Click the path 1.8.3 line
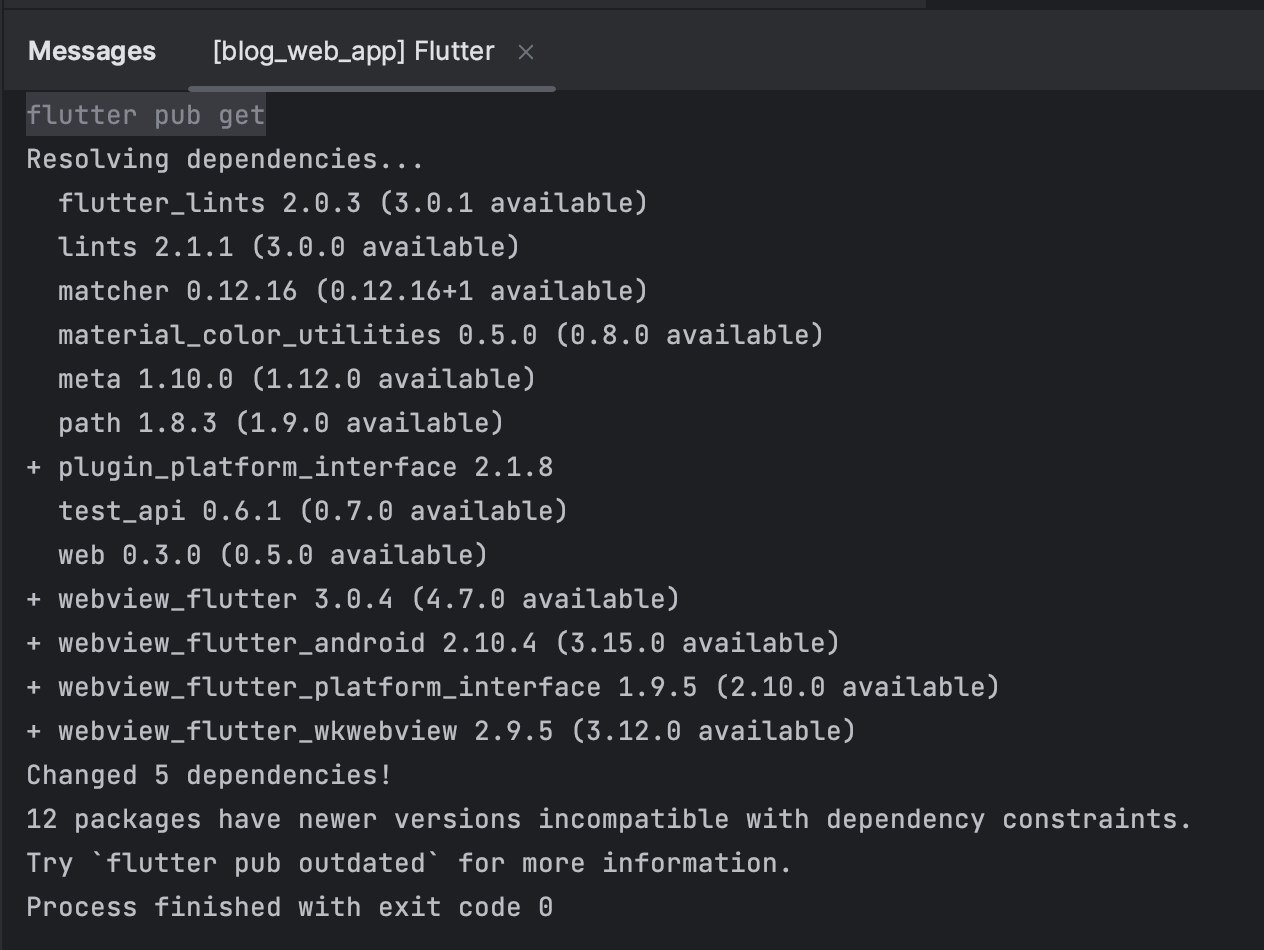The width and height of the screenshot is (1264, 950). pos(281,423)
